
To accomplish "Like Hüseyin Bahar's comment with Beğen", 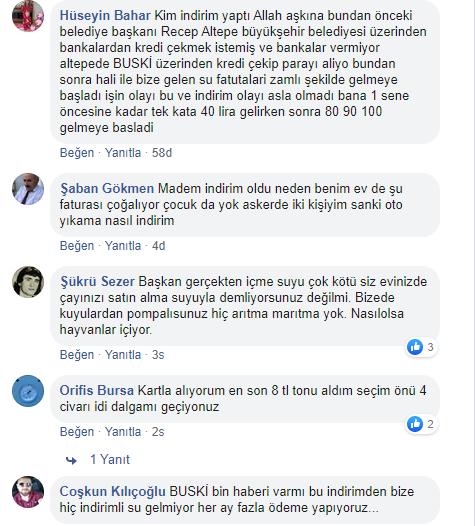I will tap(77, 153).
